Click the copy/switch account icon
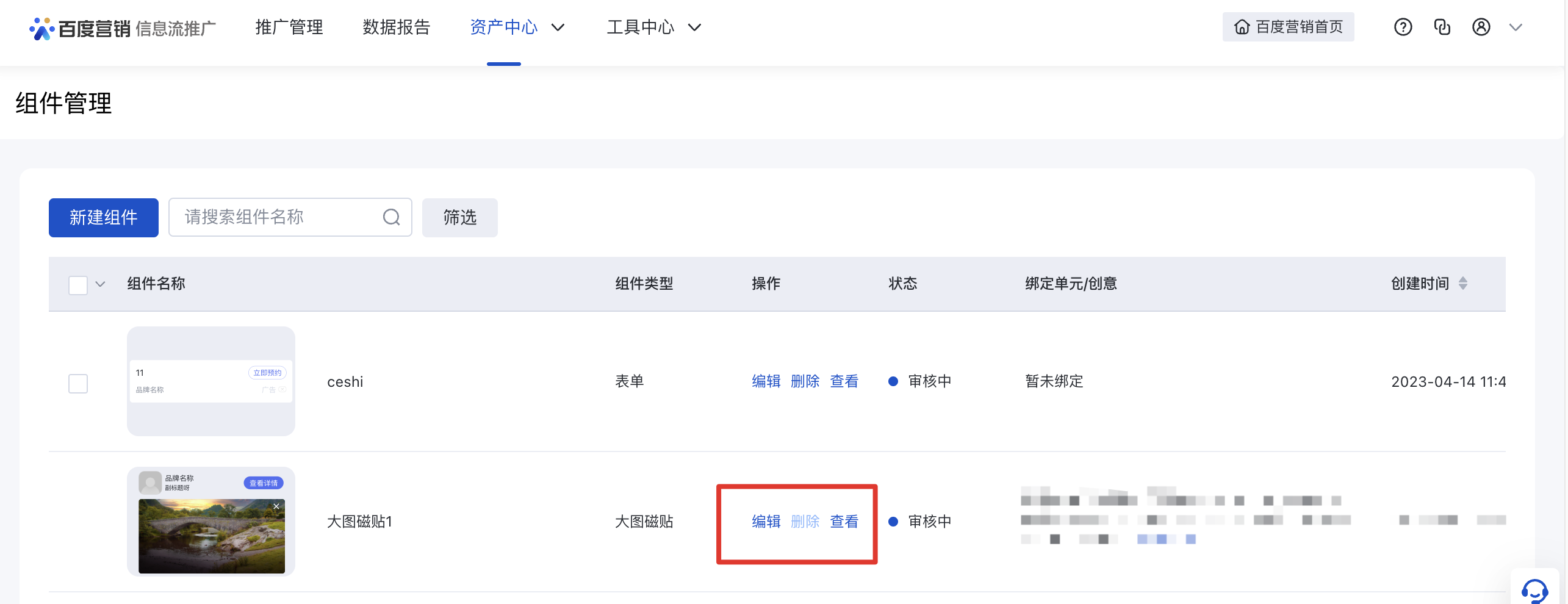Viewport: 1568px width, 604px height. point(1442,27)
